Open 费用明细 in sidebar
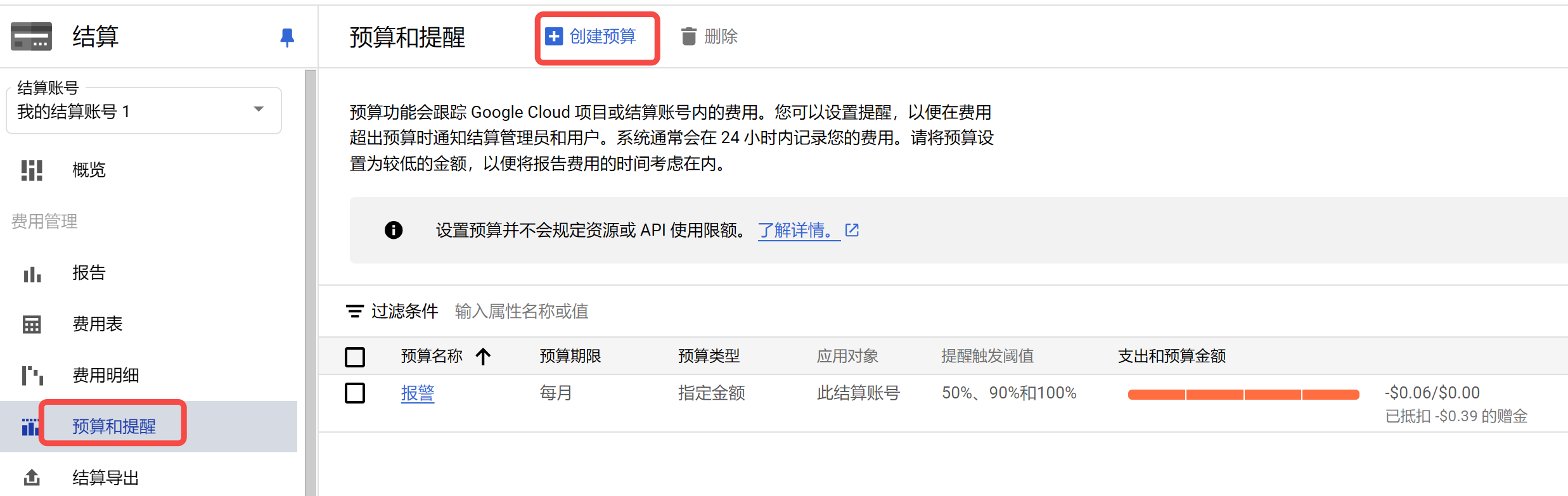Screen dimensions: 1568x496 click(105, 376)
